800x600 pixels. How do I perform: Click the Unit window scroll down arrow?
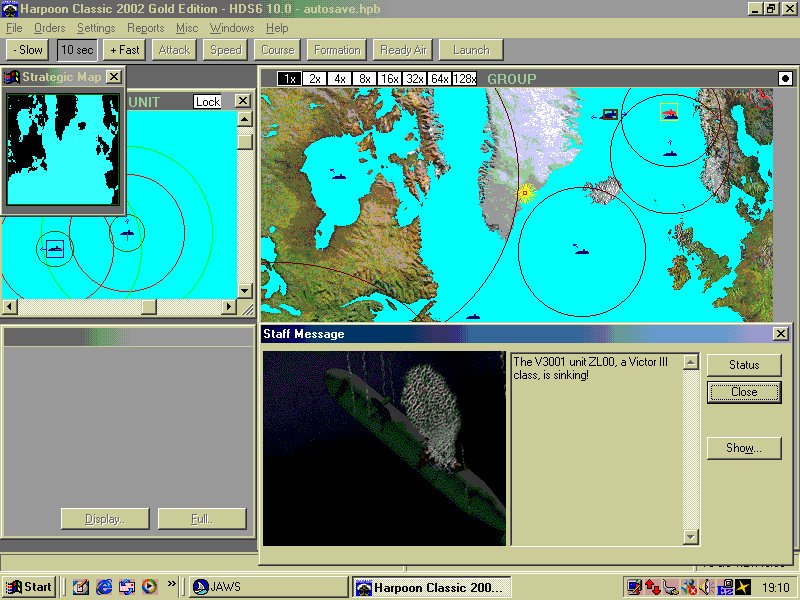pos(245,291)
